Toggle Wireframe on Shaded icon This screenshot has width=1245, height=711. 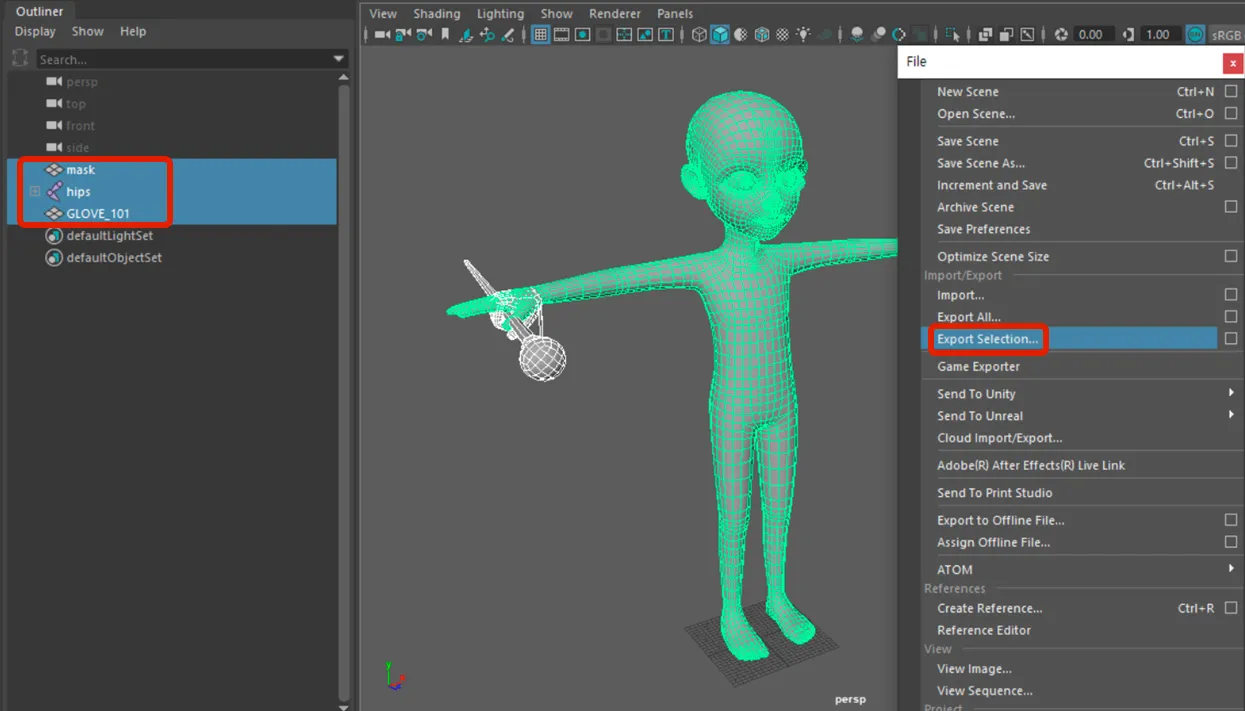click(x=762, y=35)
